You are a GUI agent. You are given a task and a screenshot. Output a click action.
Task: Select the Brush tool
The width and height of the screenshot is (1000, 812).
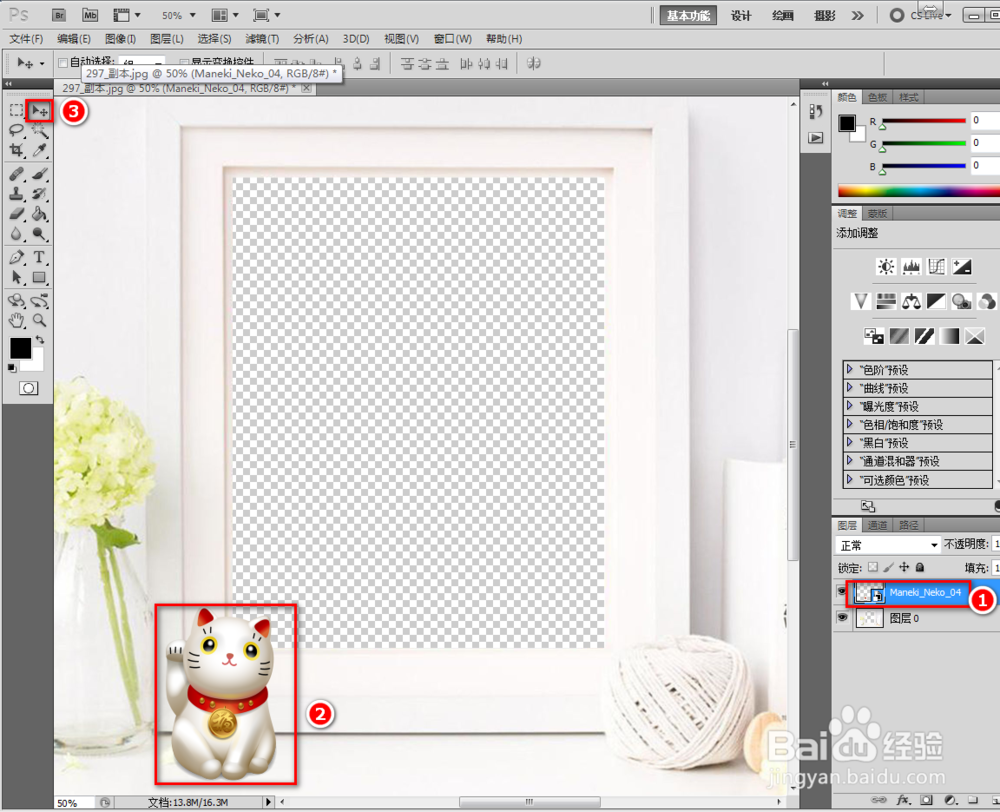tap(40, 173)
